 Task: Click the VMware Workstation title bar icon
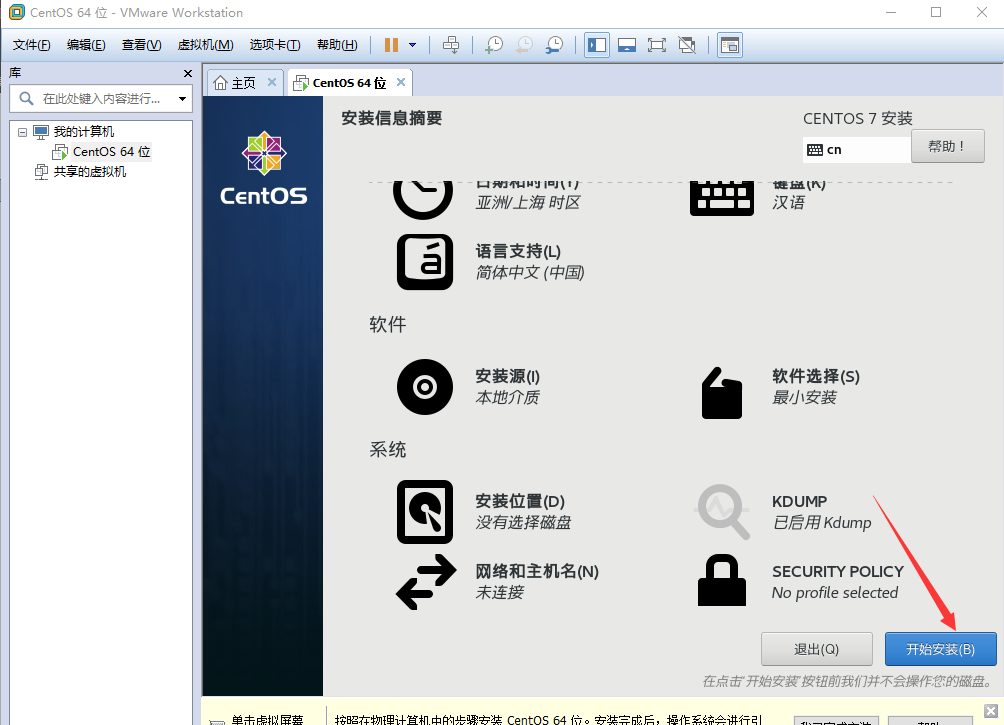[16, 12]
